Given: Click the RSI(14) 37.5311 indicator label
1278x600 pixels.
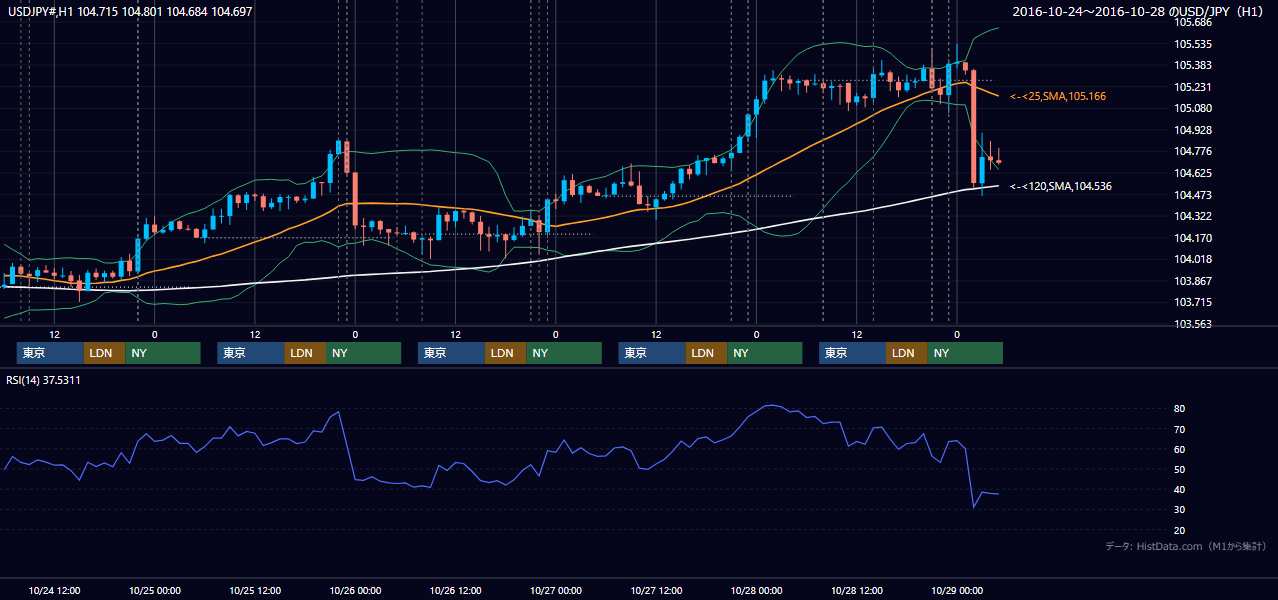Looking at the screenshot, I should 43,380.
